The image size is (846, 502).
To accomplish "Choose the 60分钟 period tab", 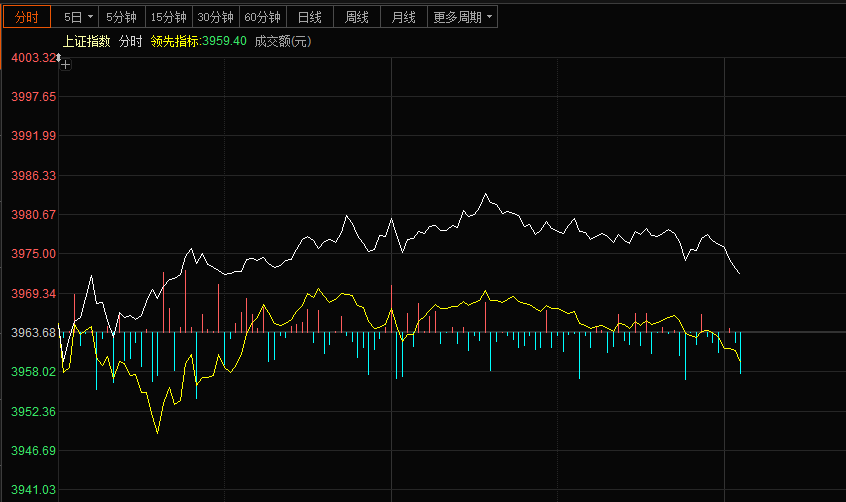I will tap(263, 17).
